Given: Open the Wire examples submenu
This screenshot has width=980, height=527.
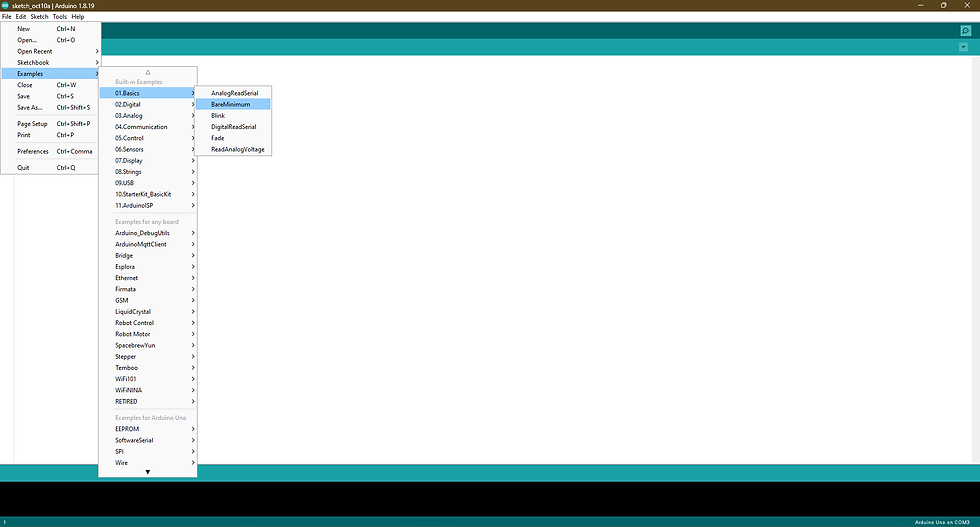Looking at the screenshot, I should tap(148, 463).
